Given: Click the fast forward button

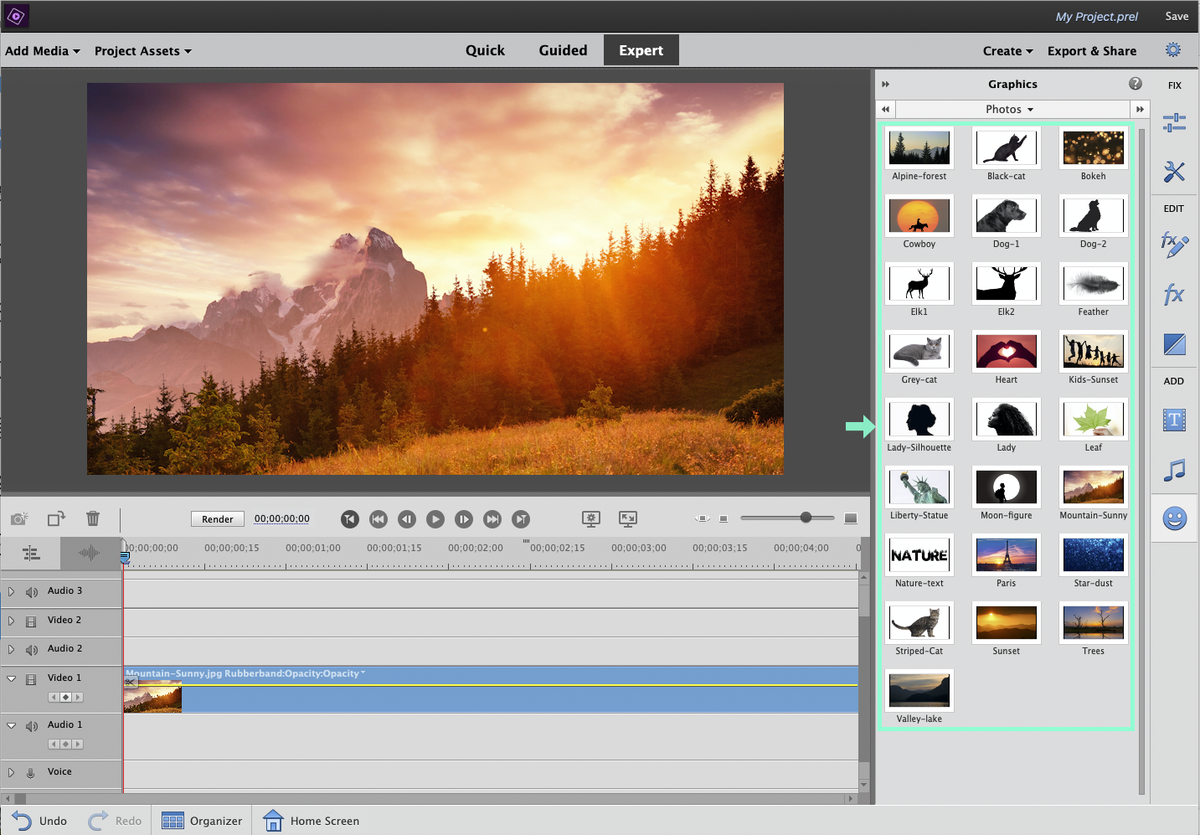Looking at the screenshot, I should click(492, 519).
